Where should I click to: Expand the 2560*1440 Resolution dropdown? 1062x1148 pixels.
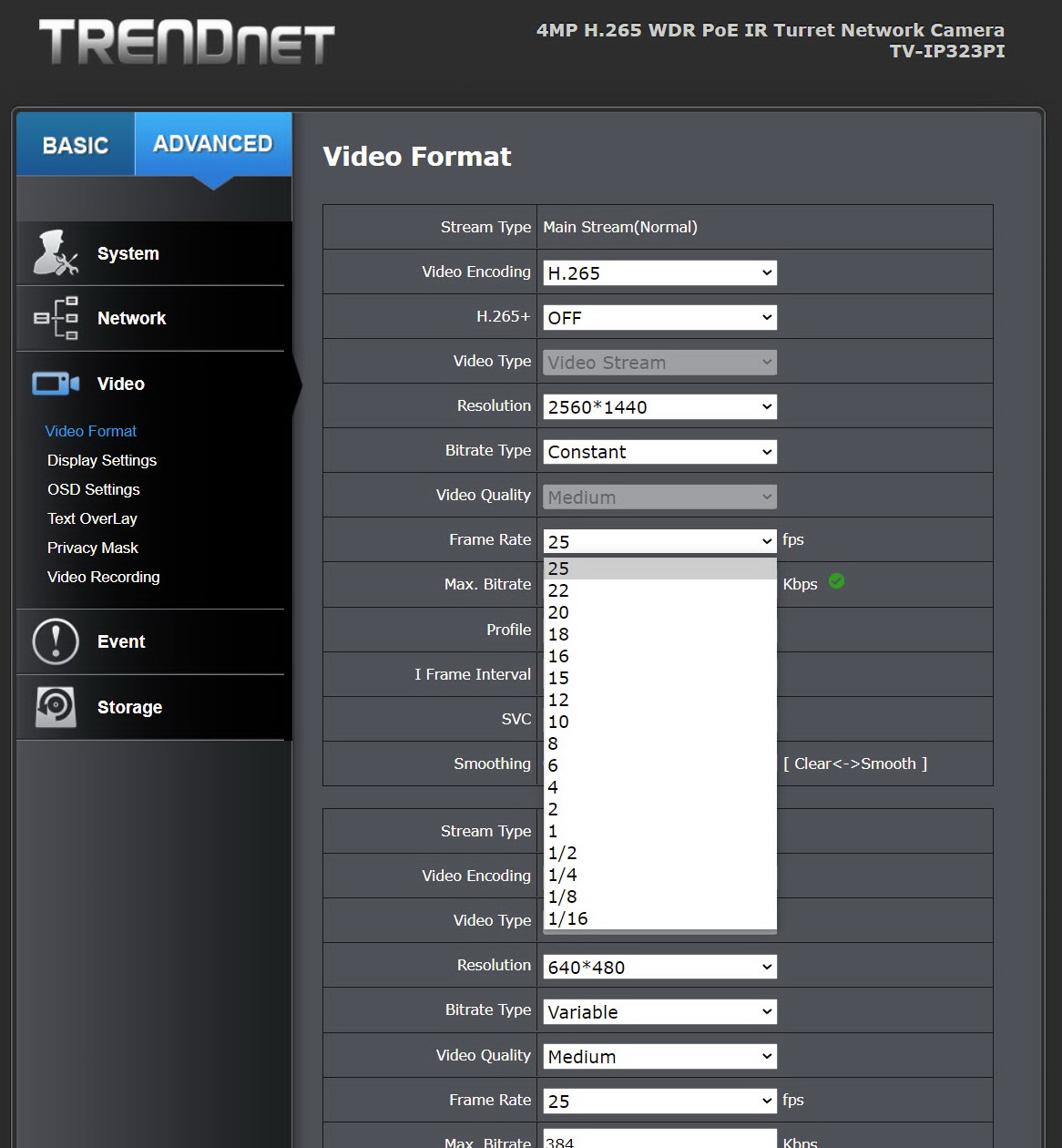pyautogui.click(x=660, y=406)
